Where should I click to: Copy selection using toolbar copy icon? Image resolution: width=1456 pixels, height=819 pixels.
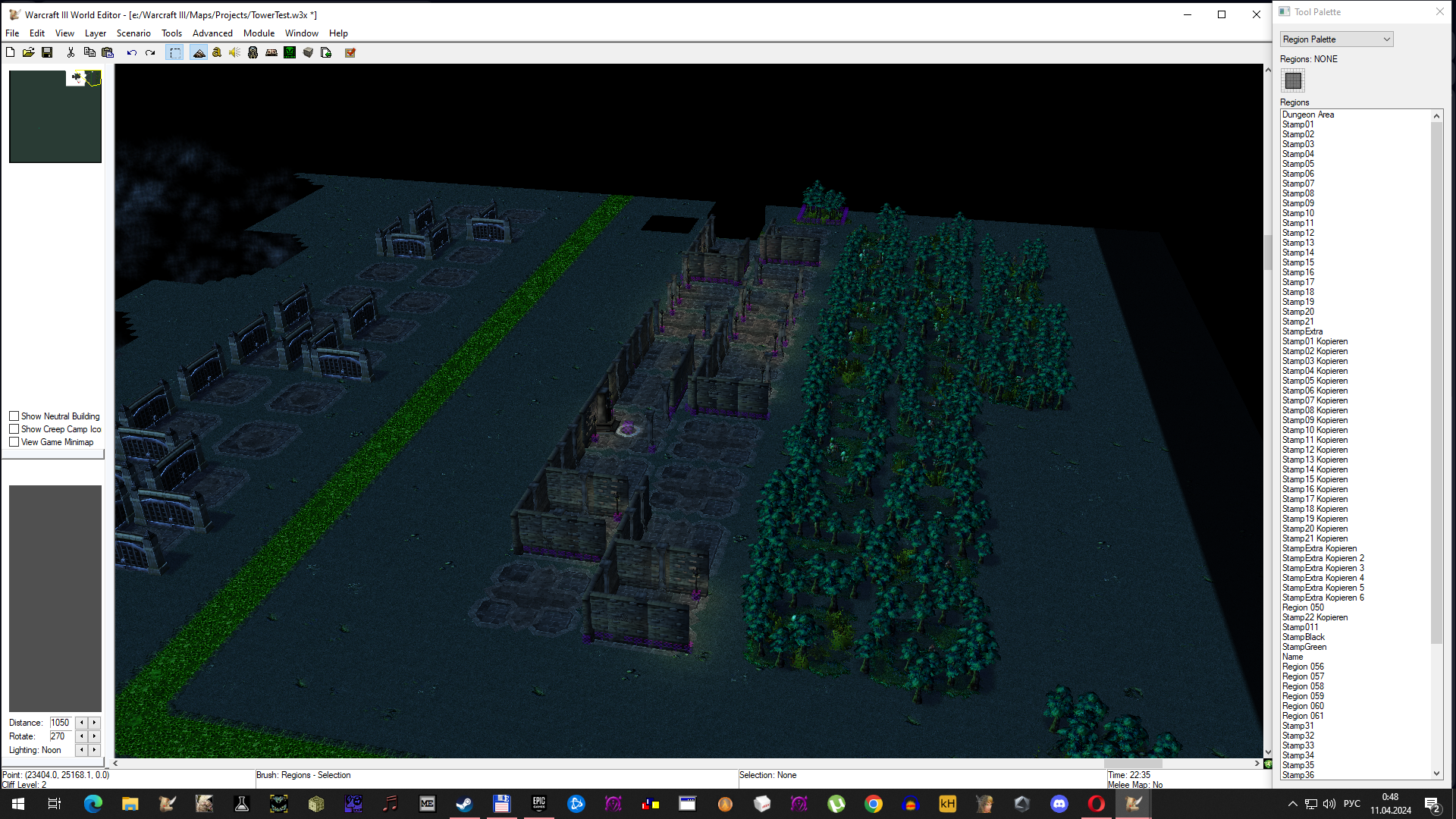(89, 52)
